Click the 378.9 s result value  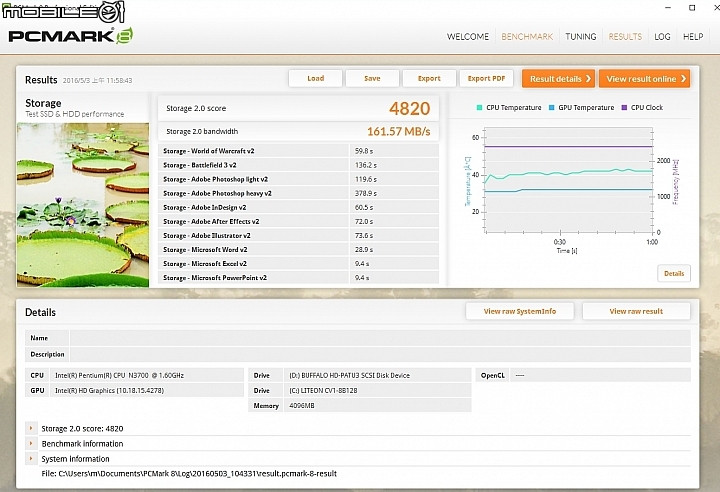click(366, 193)
